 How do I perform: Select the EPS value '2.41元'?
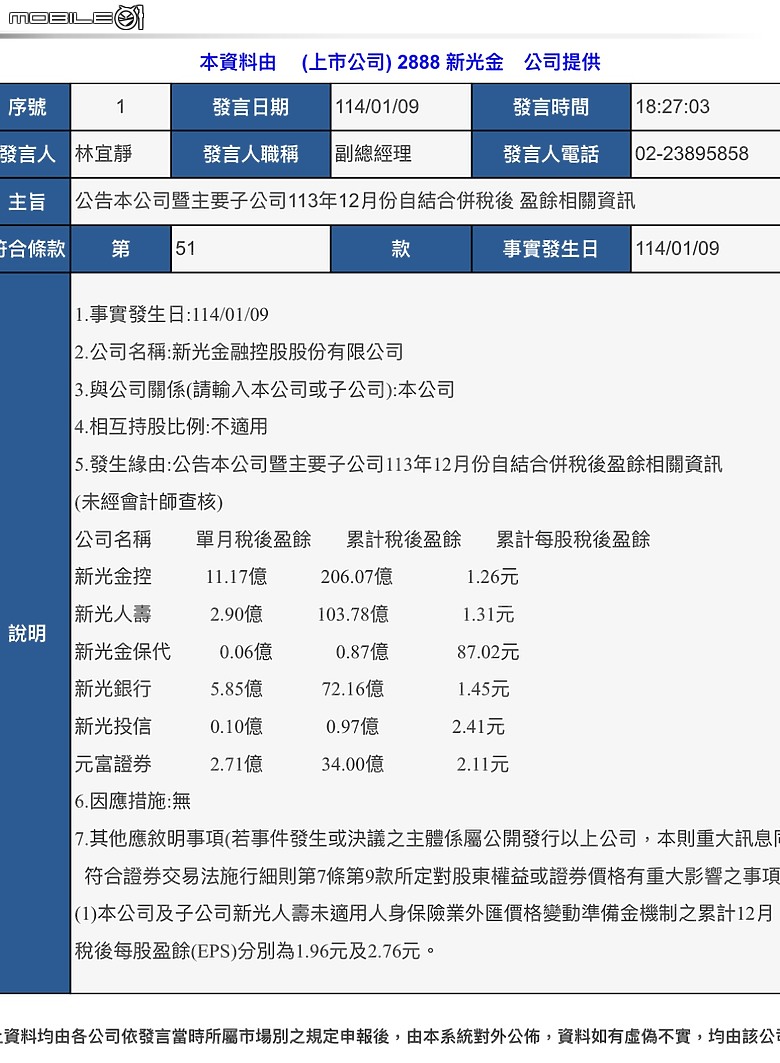coord(478,727)
